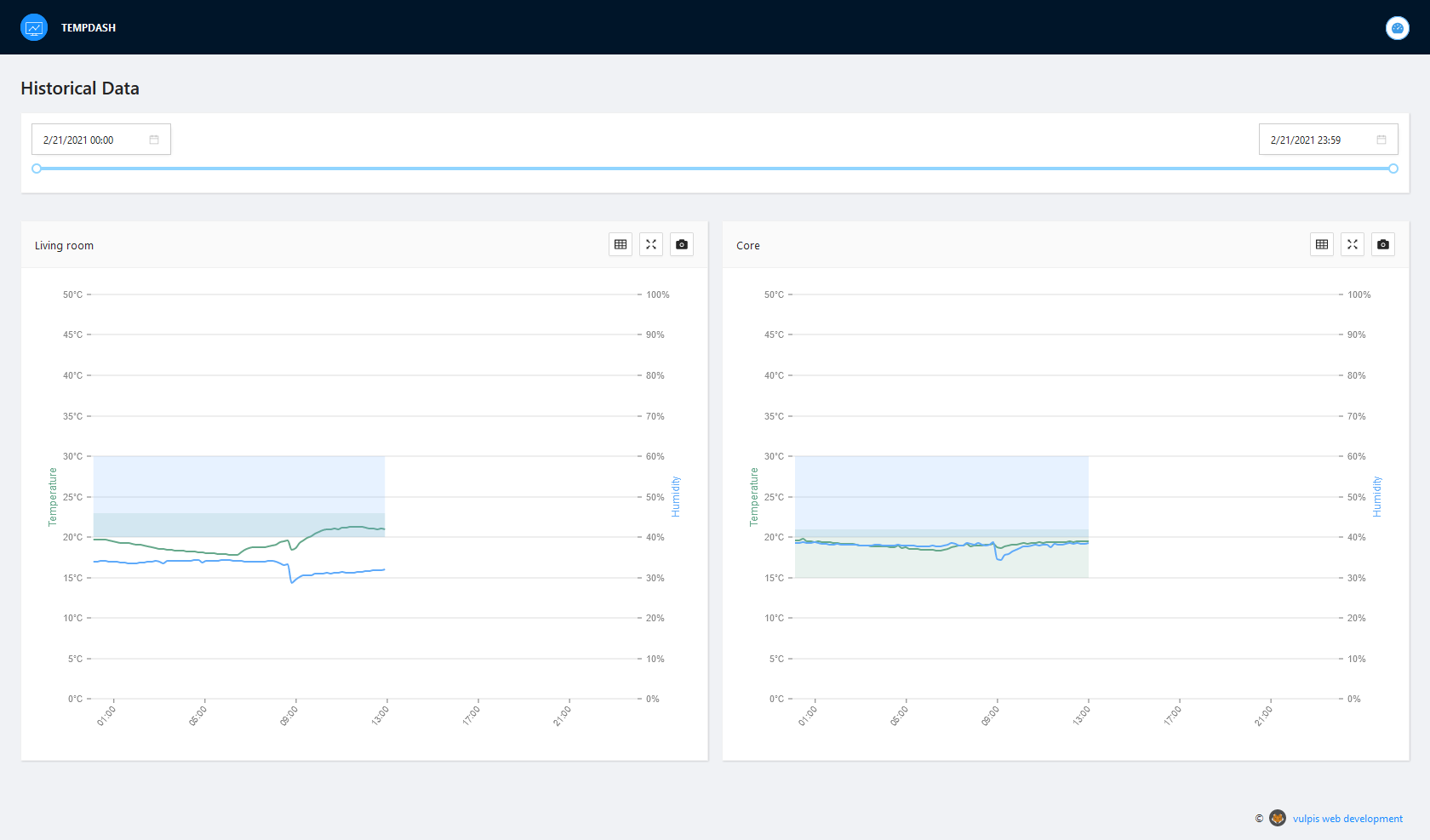Click the TempDash logo icon
Image resolution: width=1430 pixels, height=840 pixels.
[34, 27]
